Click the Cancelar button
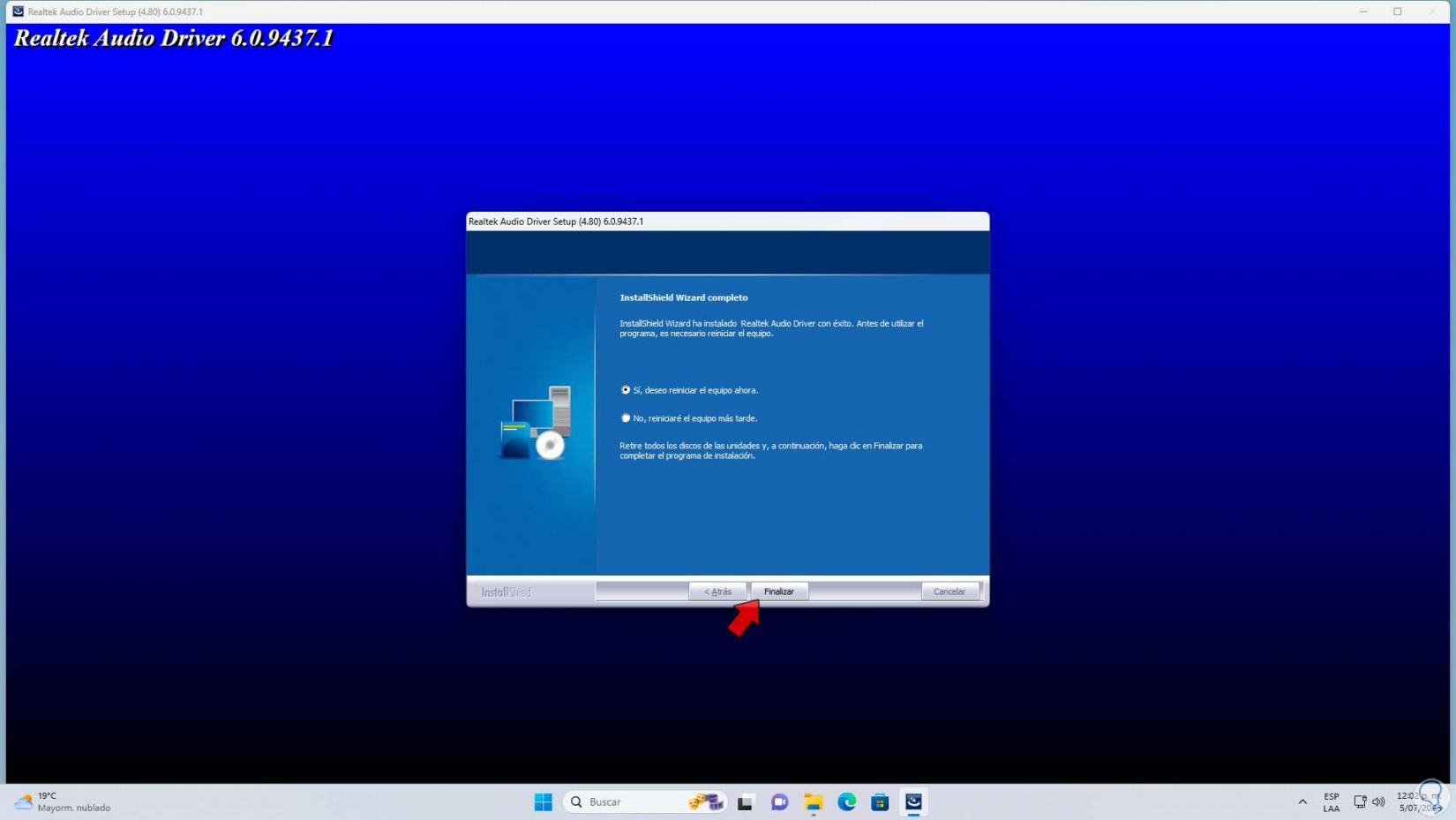The width and height of the screenshot is (1456, 820). click(949, 591)
